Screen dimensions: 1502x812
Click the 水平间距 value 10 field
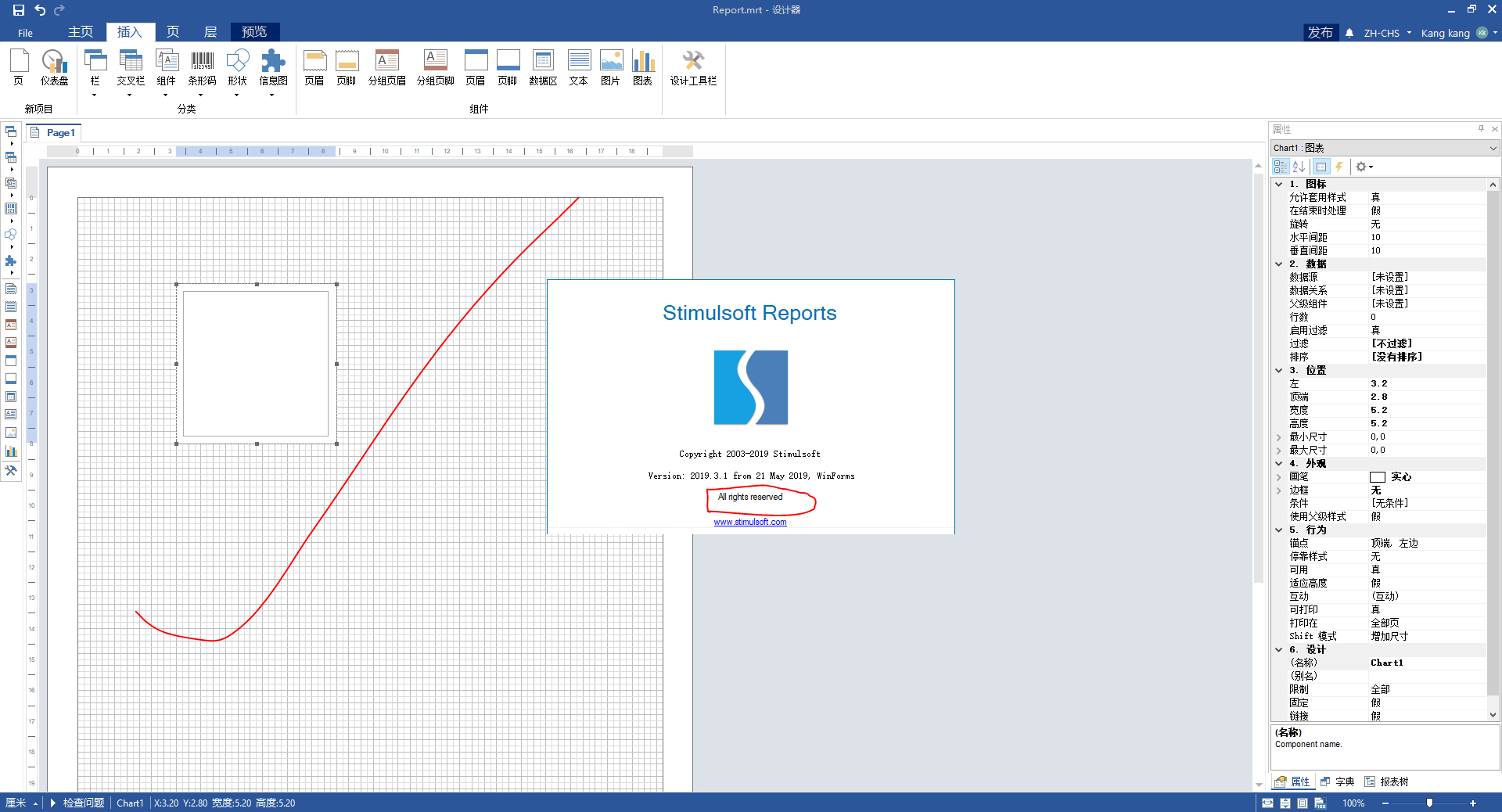(1428, 238)
